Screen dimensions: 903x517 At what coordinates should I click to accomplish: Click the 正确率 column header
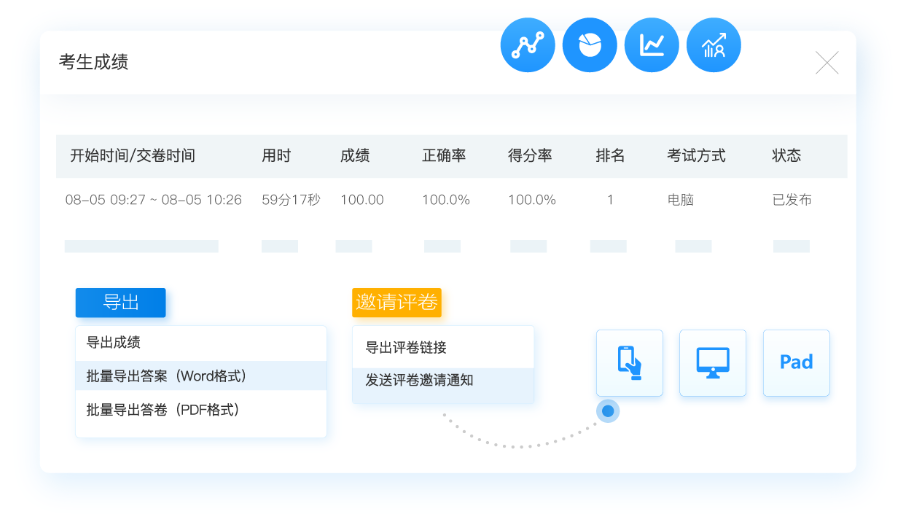[445, 156]
